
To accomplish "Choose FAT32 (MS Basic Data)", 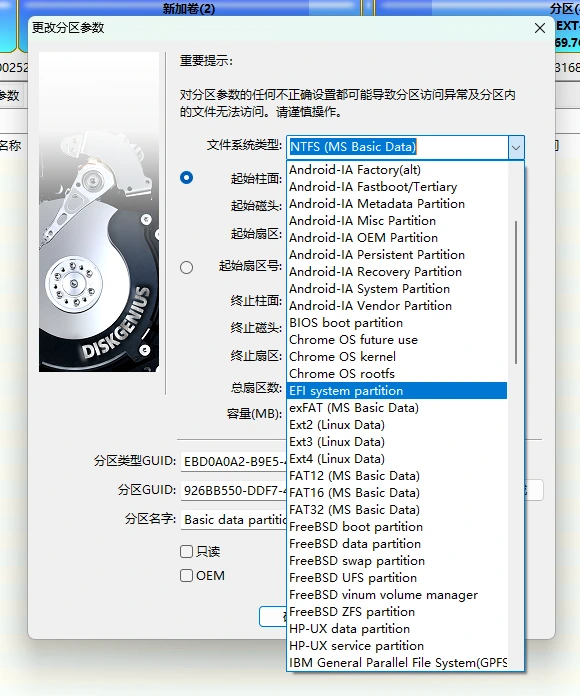I will tap(397, 510).
